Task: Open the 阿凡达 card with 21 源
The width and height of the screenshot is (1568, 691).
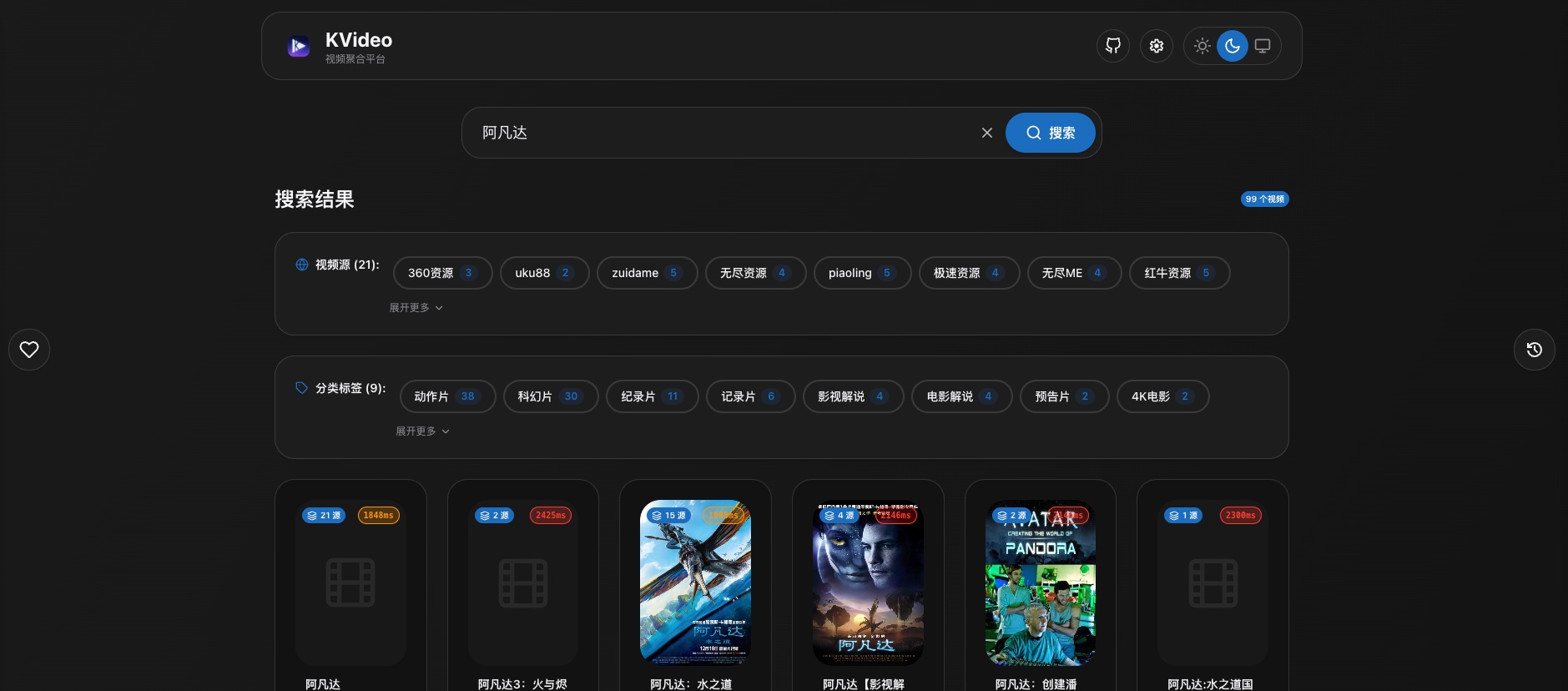Action: (350, 586)
